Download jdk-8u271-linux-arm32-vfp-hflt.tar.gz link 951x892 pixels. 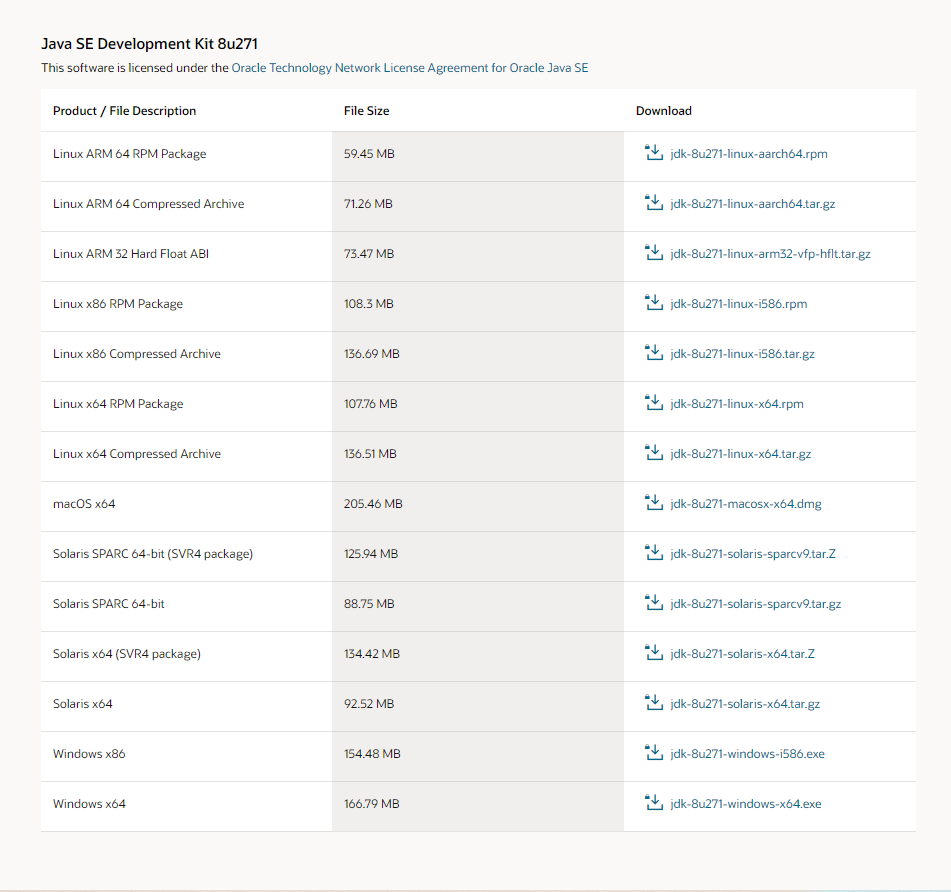point(770,254)
